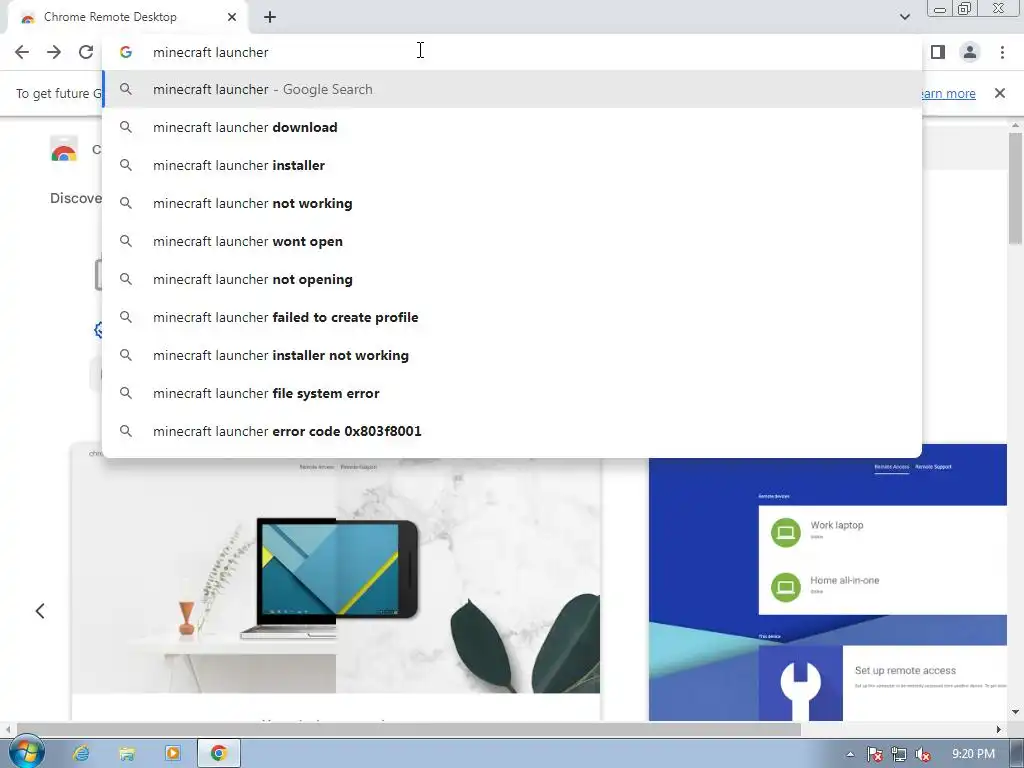Viewport: 1024px width, 768px height.
Task: Select the minecraft launcher wont open suggestion
Action: (512, 241)
